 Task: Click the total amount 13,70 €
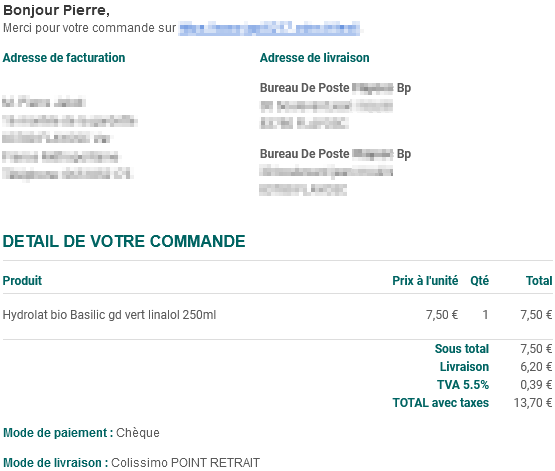tap(533, 403)
